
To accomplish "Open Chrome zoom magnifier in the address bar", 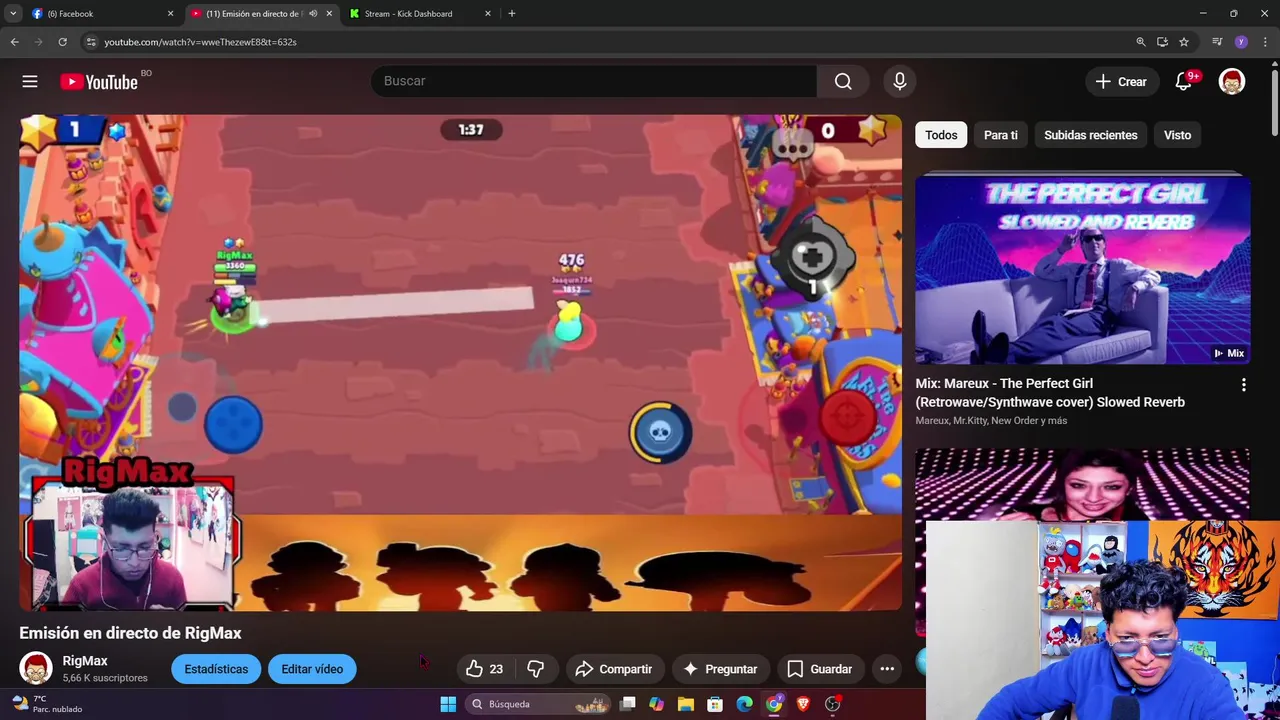I will [x=1141, y=42].
